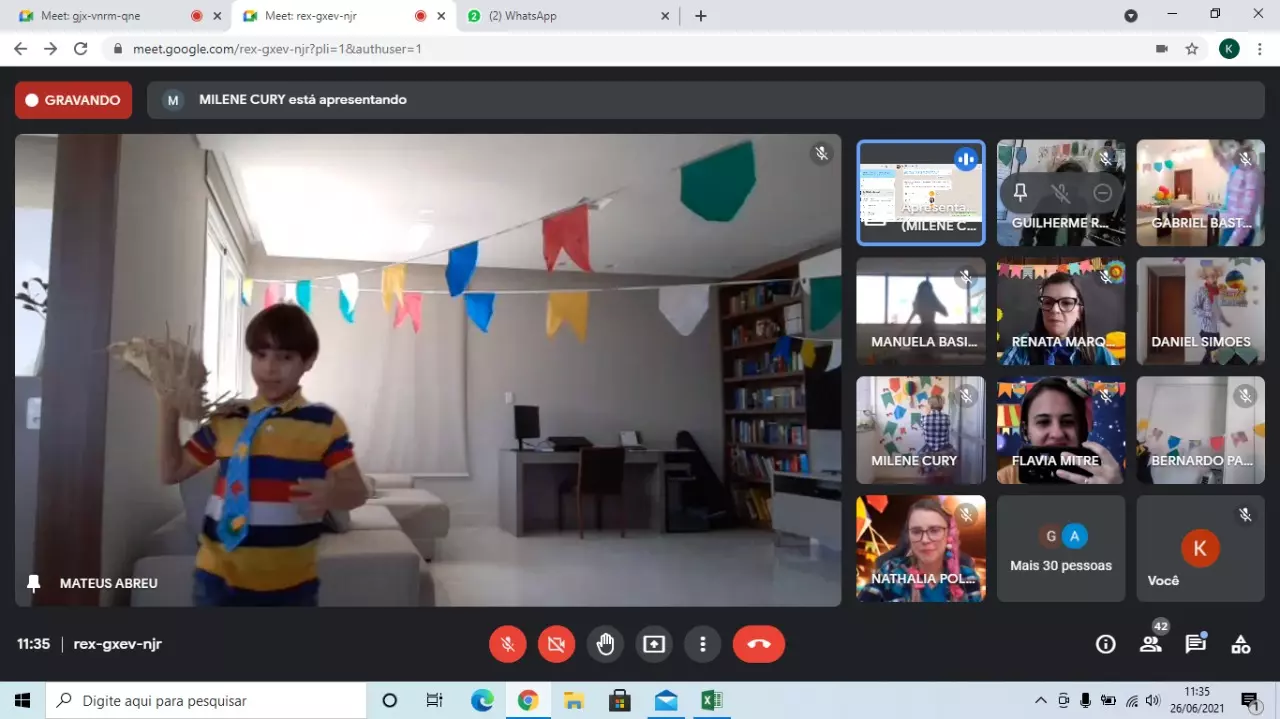Show the participants list with 42 people

[x=1151, y=644]
